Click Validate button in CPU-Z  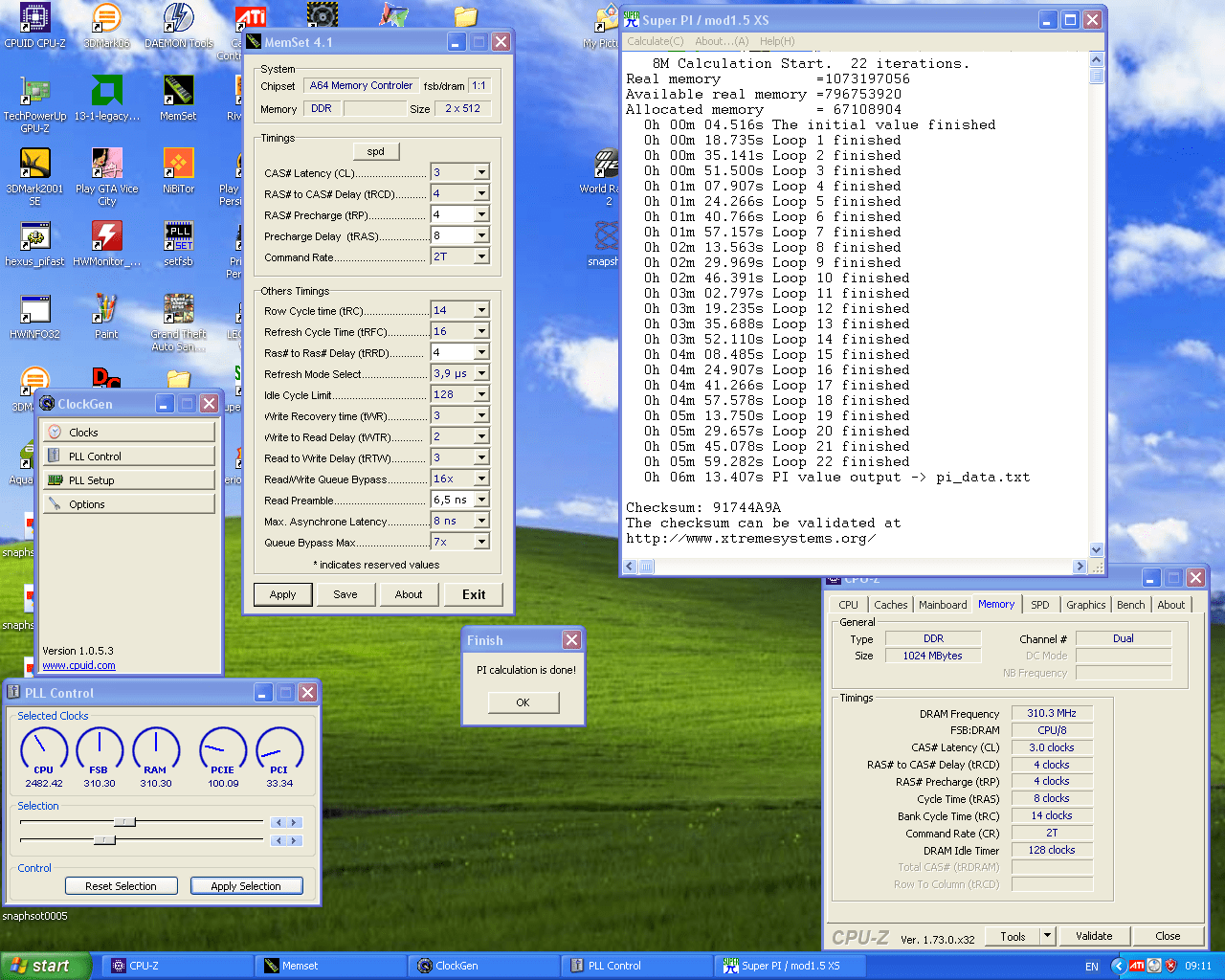[1094, 936]
